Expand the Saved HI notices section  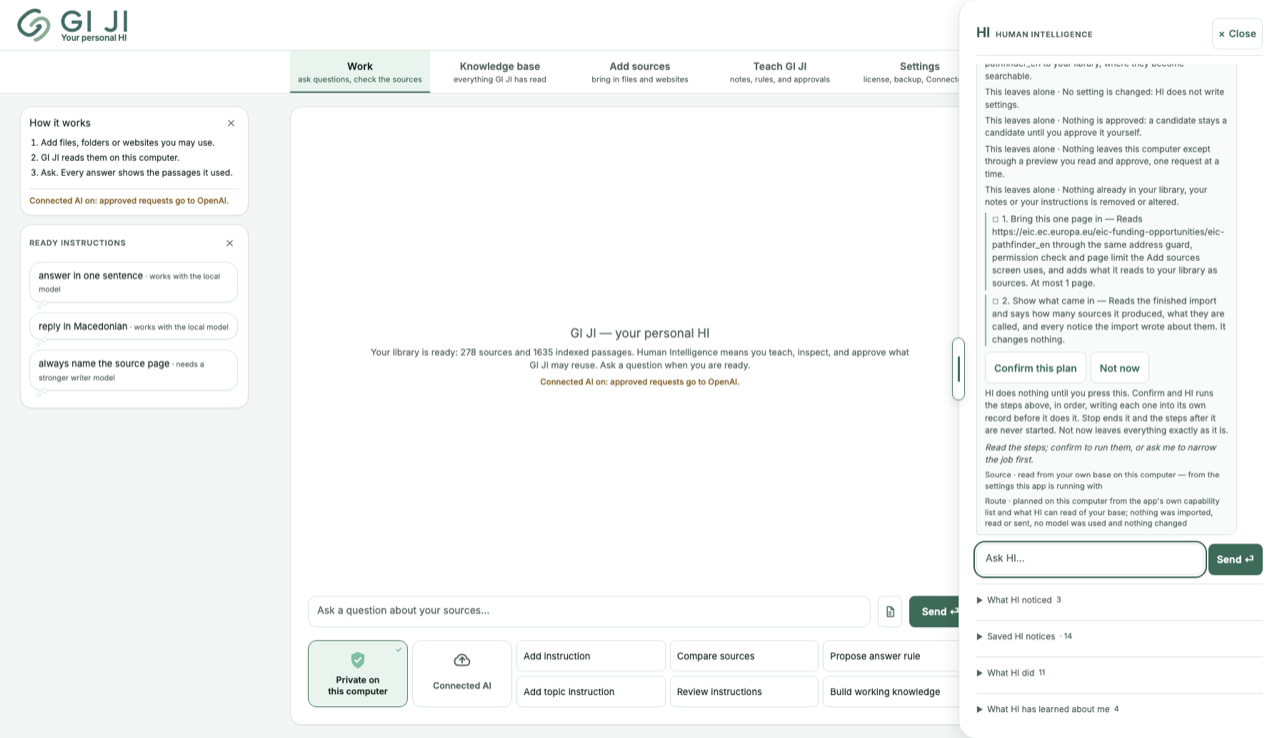tap(1118, 636)
